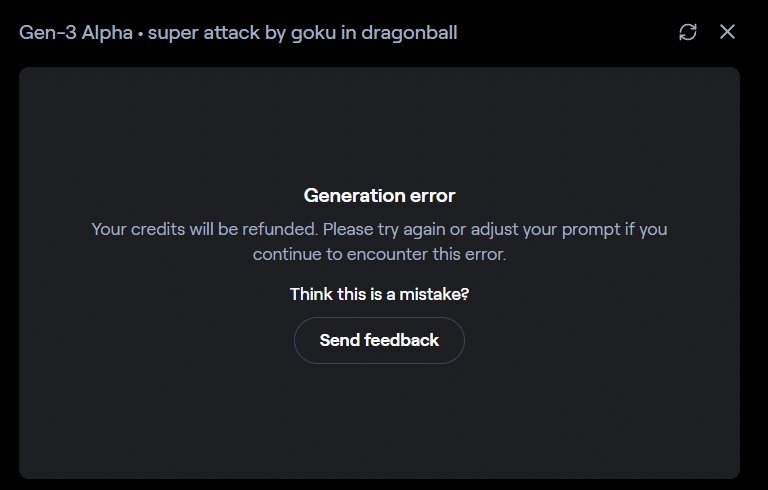Click the bullet separator in the title
768x490 pixels.
point(140,32)
